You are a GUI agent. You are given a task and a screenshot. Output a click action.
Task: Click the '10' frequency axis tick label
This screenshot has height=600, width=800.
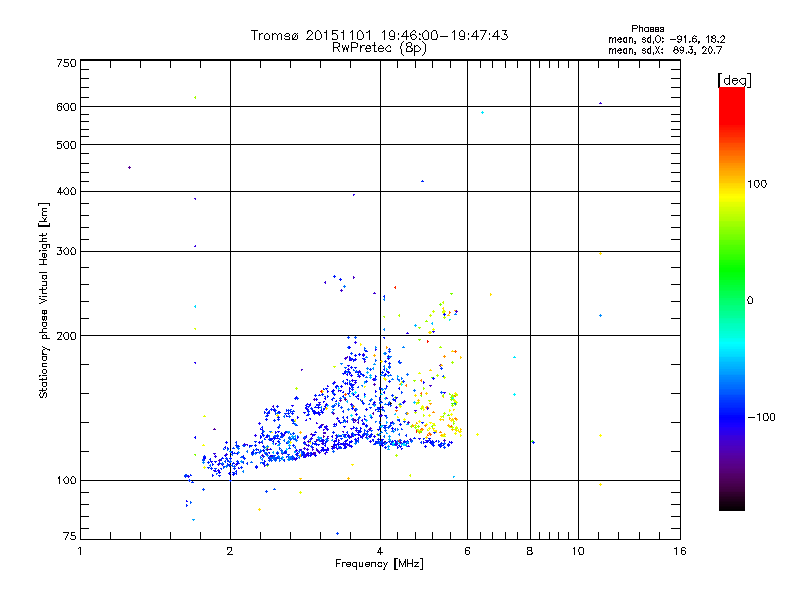578,551
